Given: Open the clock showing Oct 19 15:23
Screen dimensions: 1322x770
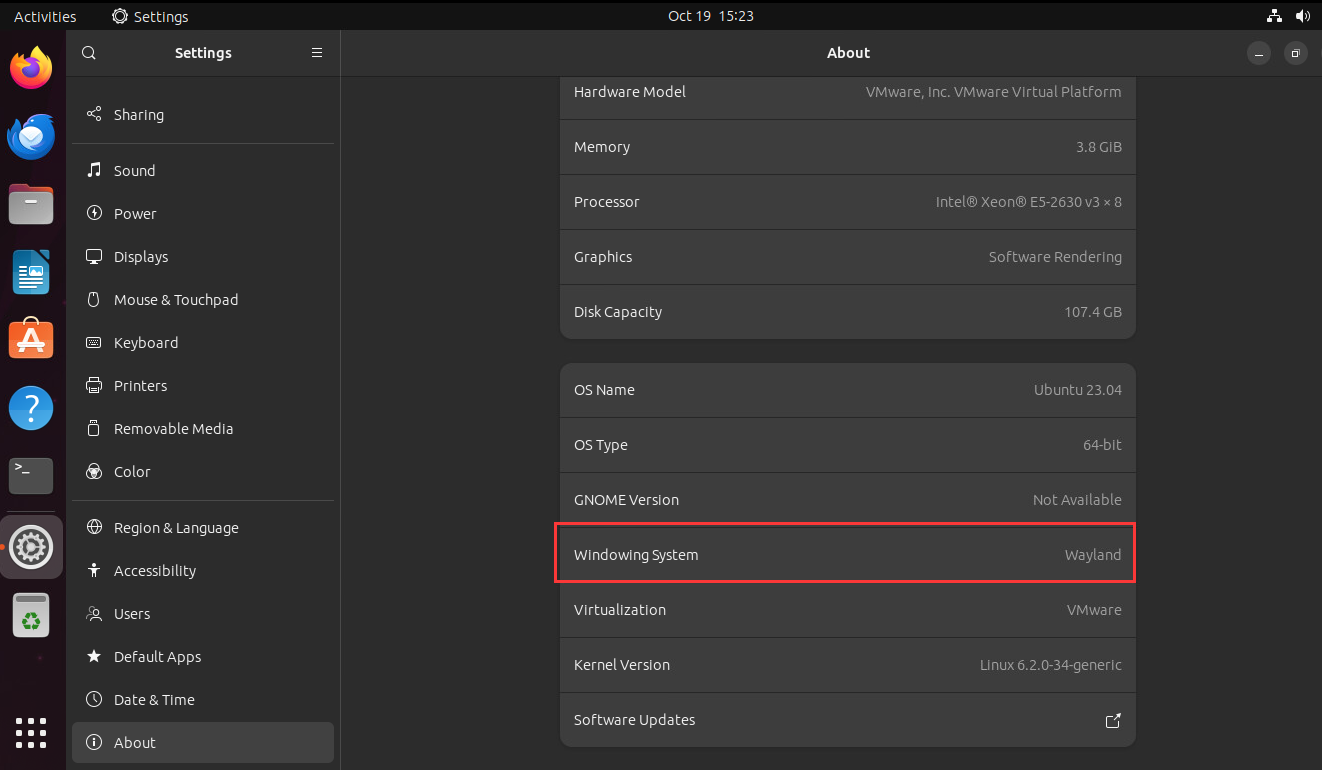Looking at the screenshot, I should click(x=711, y=16).
